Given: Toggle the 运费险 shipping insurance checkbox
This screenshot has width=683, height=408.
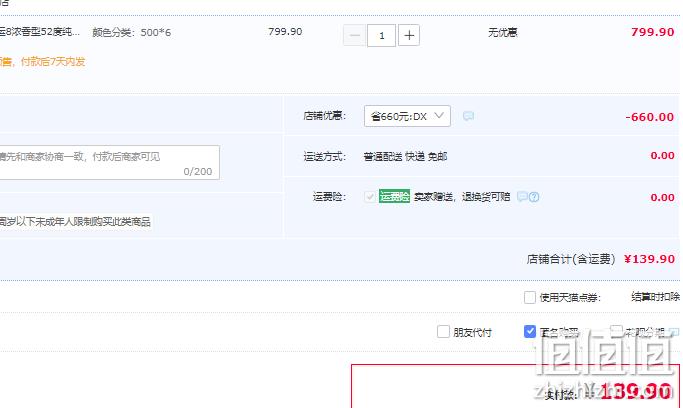Looking at the screenshot, I should click(370, 197).
